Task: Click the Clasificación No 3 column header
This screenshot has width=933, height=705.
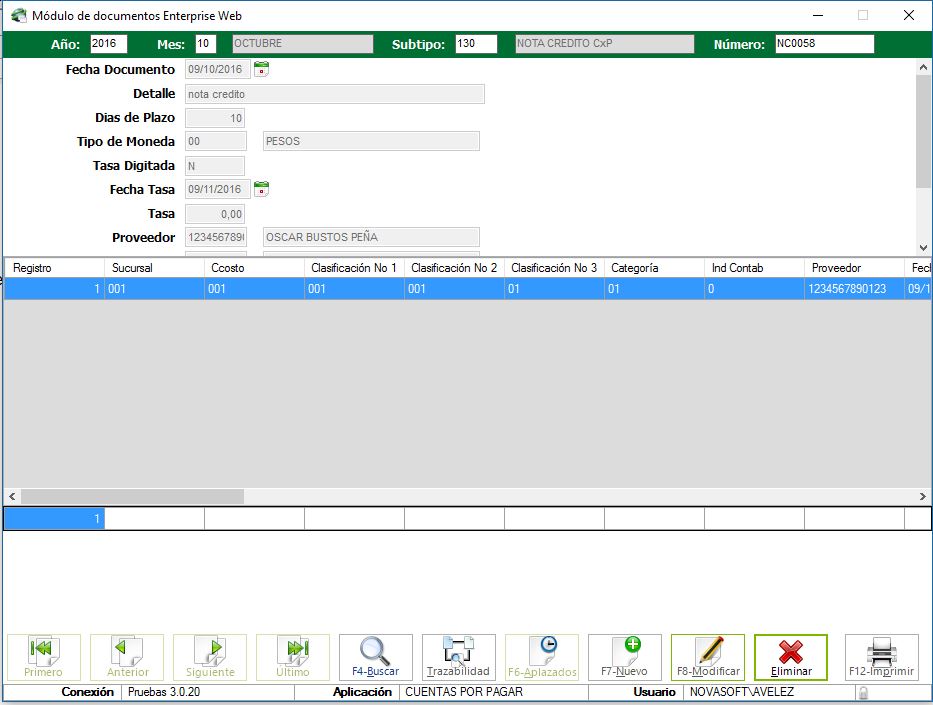Action: 554,268
